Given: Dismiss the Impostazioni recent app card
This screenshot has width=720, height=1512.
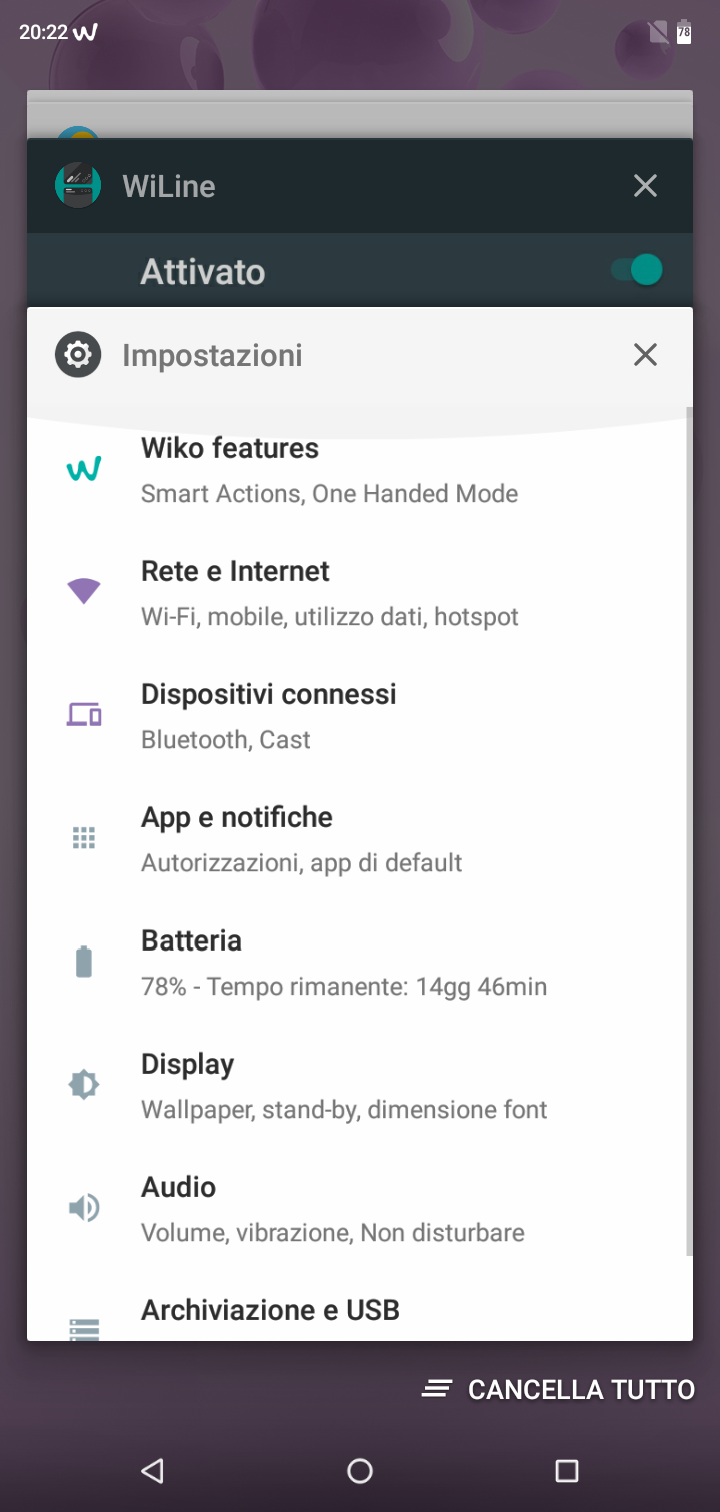Looking at the screenshot, I should point(646,354).
